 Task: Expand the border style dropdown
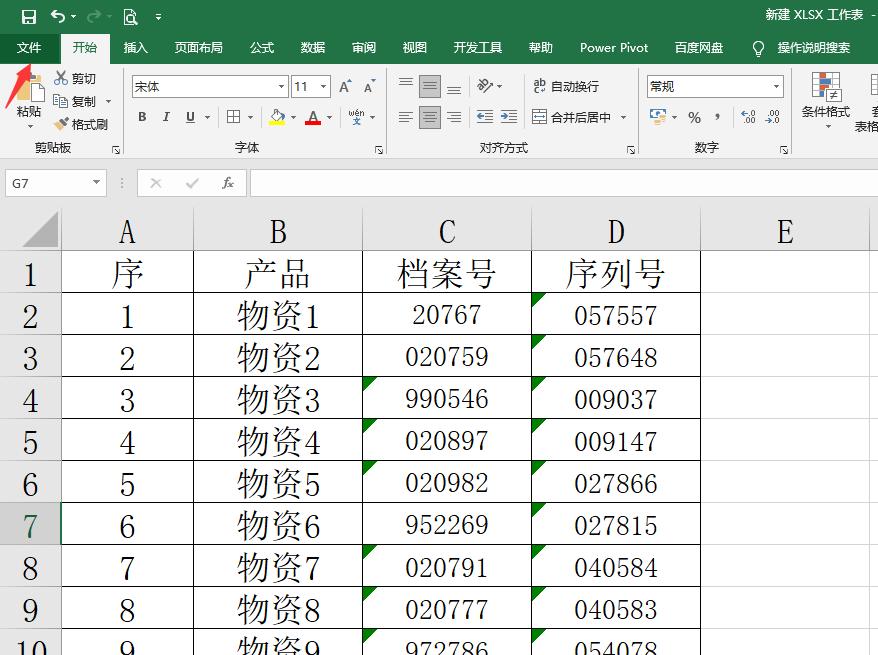point(250,117)
